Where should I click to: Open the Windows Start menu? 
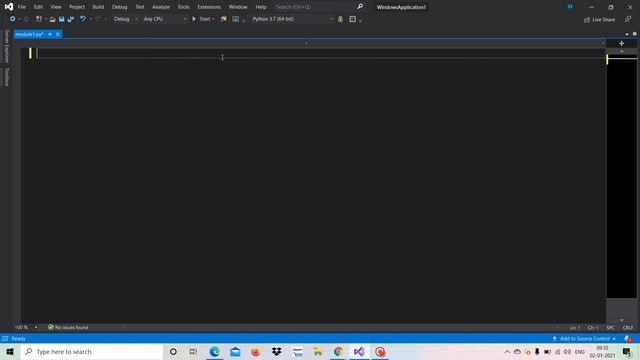pyautogui.click(x=10, y=351)
